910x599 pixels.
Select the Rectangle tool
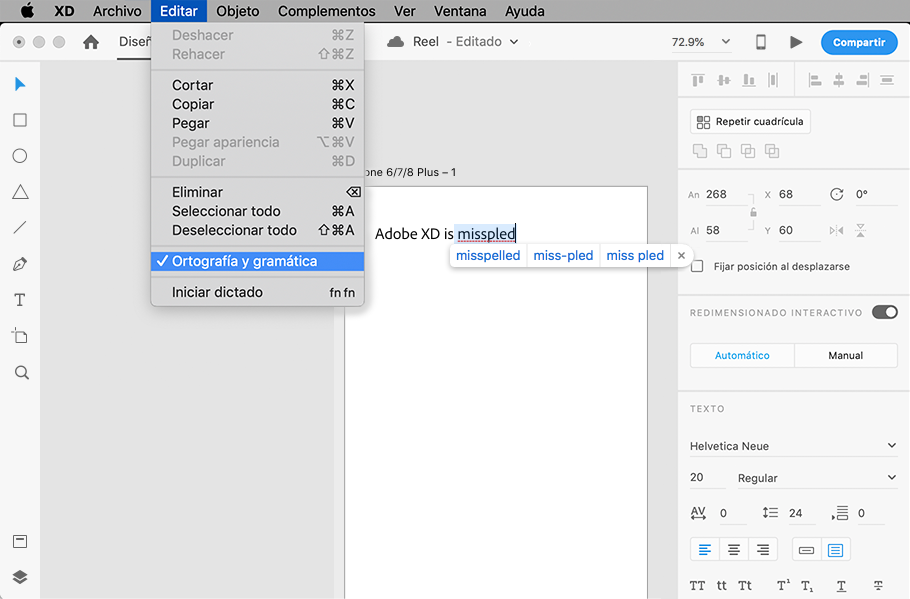20,120
